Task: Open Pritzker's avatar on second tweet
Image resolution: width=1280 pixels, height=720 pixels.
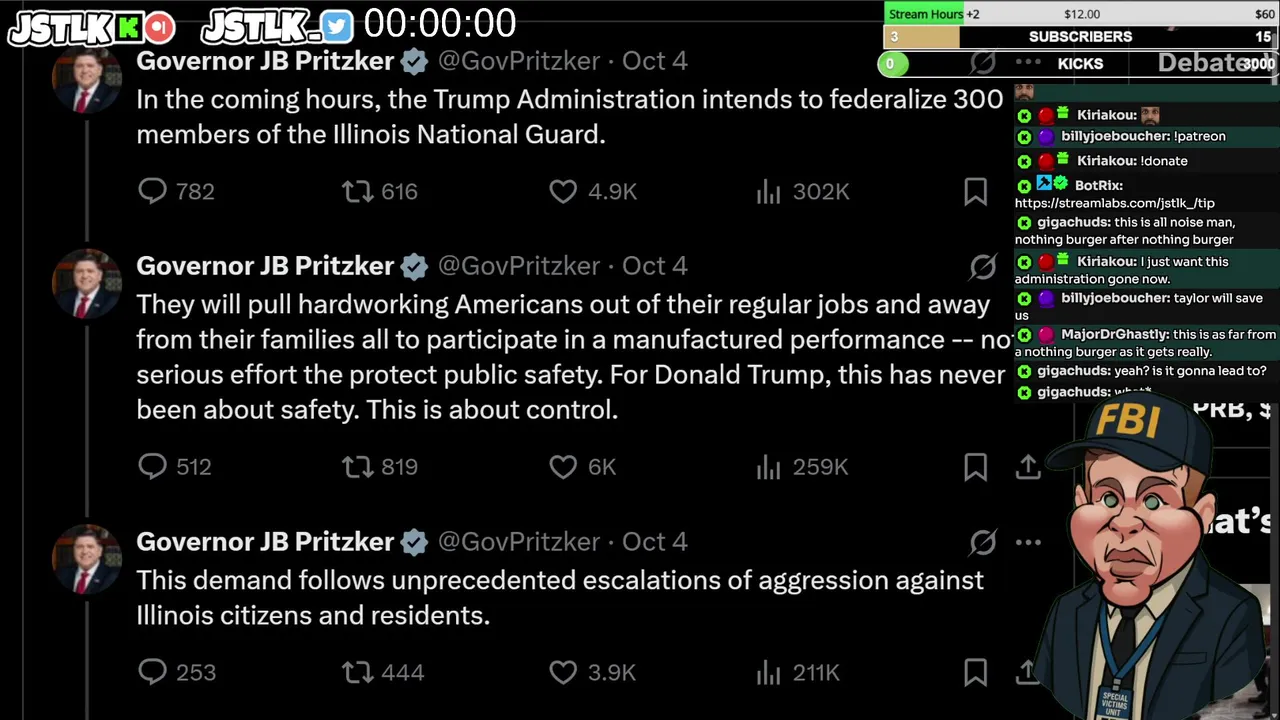Action: coord(88,282)
